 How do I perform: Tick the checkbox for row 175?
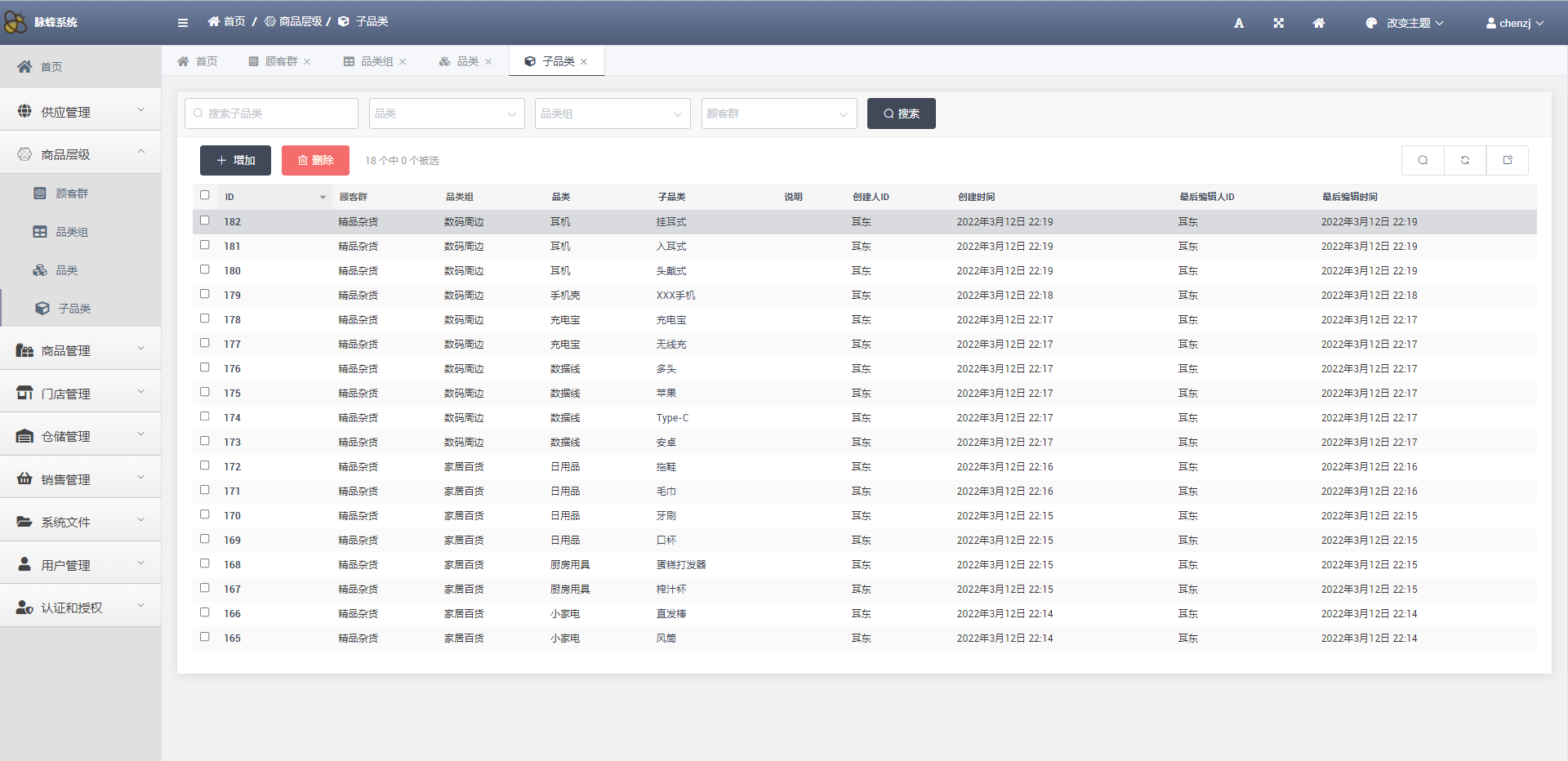(205, 392)
